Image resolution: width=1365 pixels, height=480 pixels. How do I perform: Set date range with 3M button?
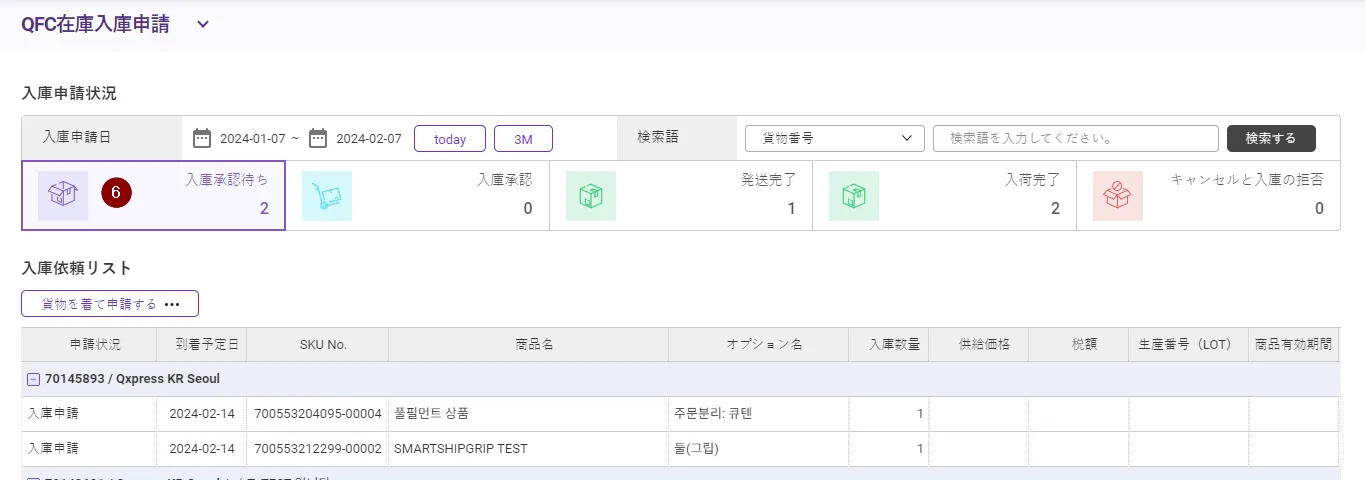click(x=523, y=139)
